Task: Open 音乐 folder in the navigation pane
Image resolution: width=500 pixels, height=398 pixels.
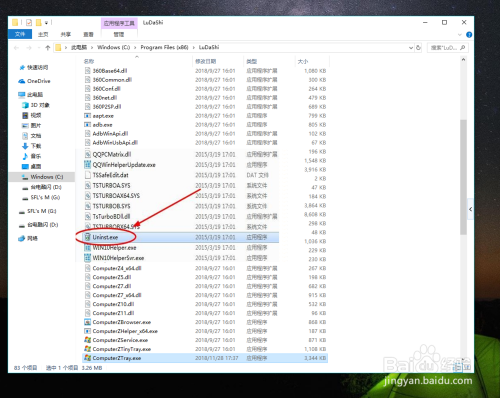Action: [36, 156]
